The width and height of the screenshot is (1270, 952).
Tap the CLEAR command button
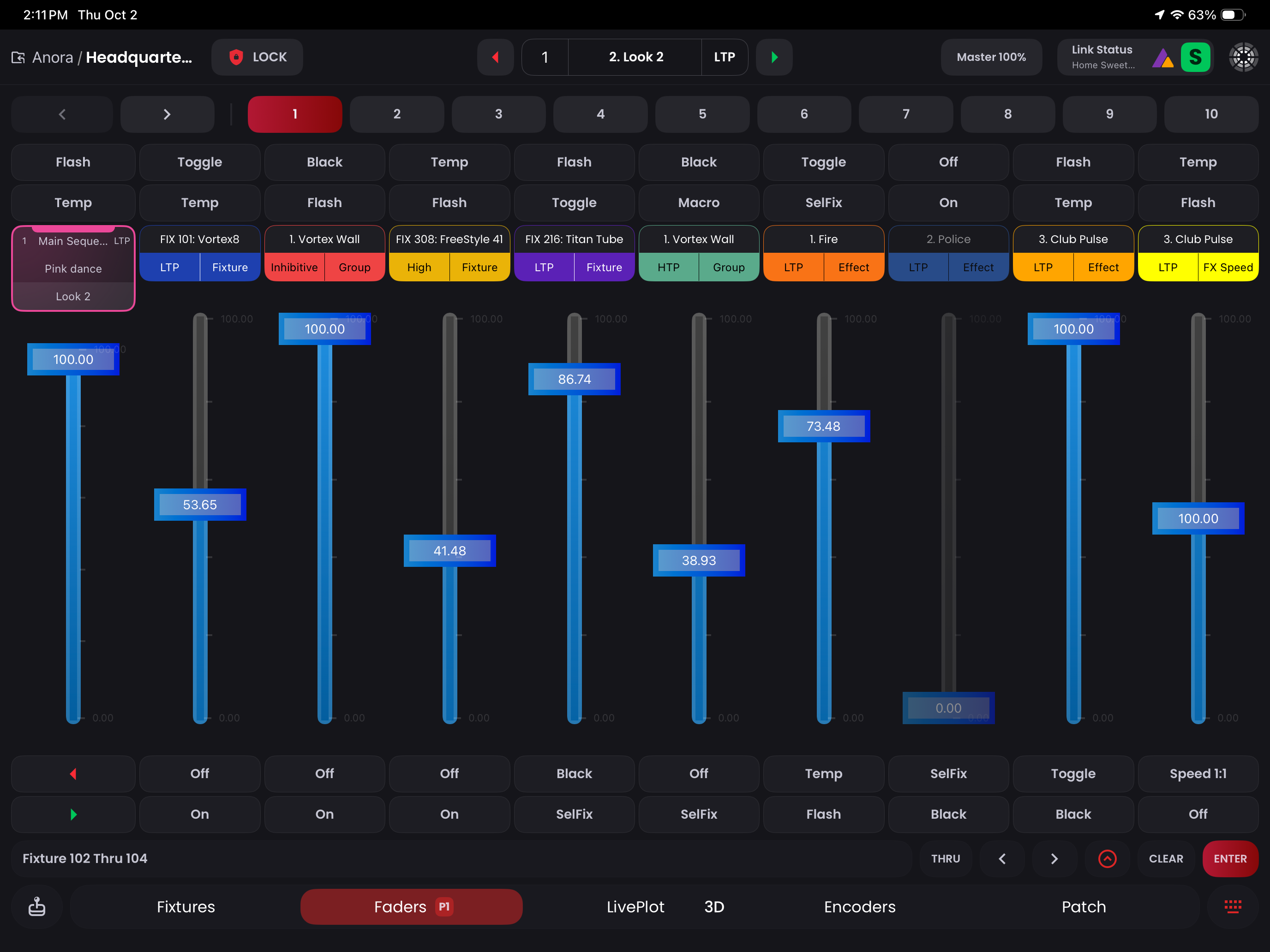[x=1166, y=858]
